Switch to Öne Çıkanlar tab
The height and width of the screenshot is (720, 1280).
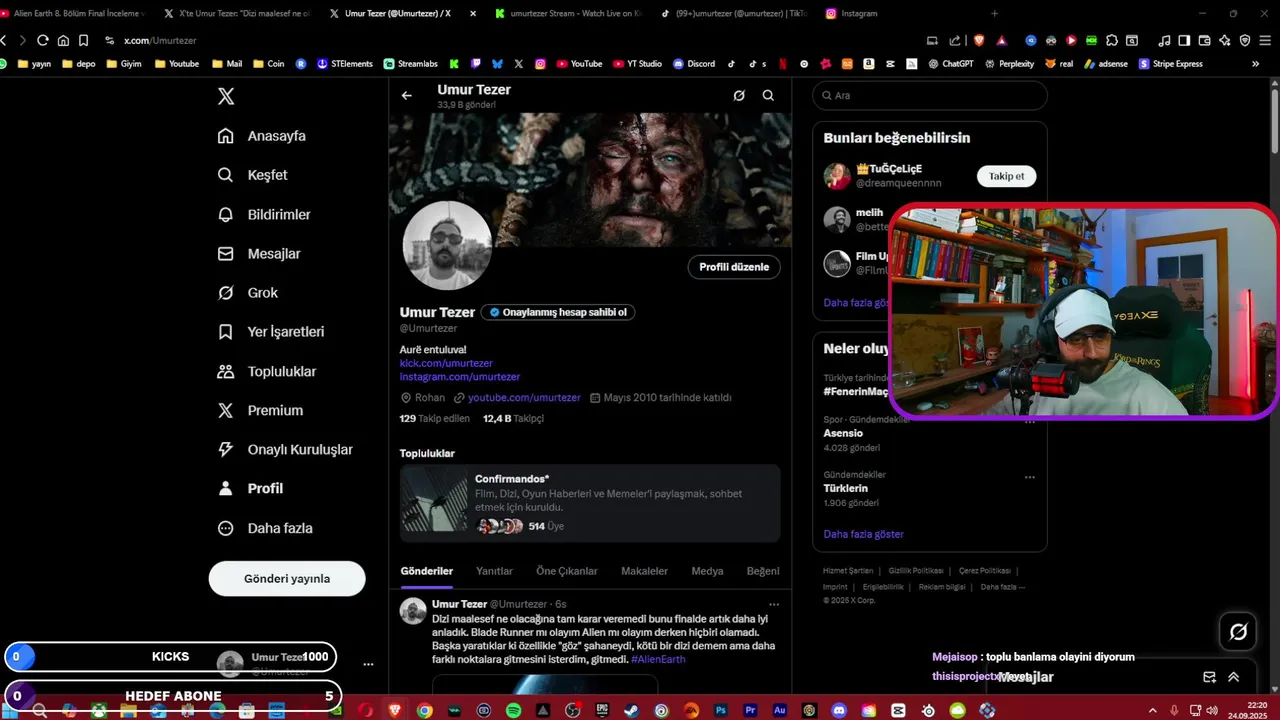(567, 571)
